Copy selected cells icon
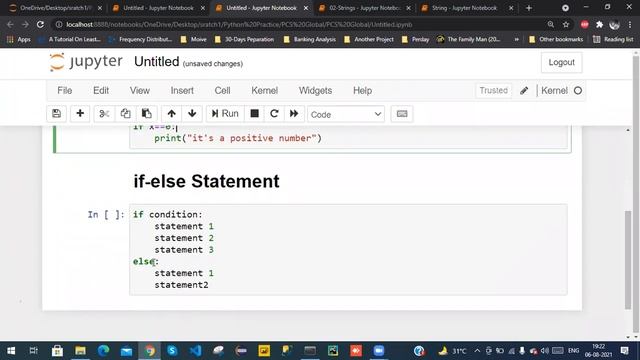The width and height of the screenshot is (640, 360). coord(125,114)
